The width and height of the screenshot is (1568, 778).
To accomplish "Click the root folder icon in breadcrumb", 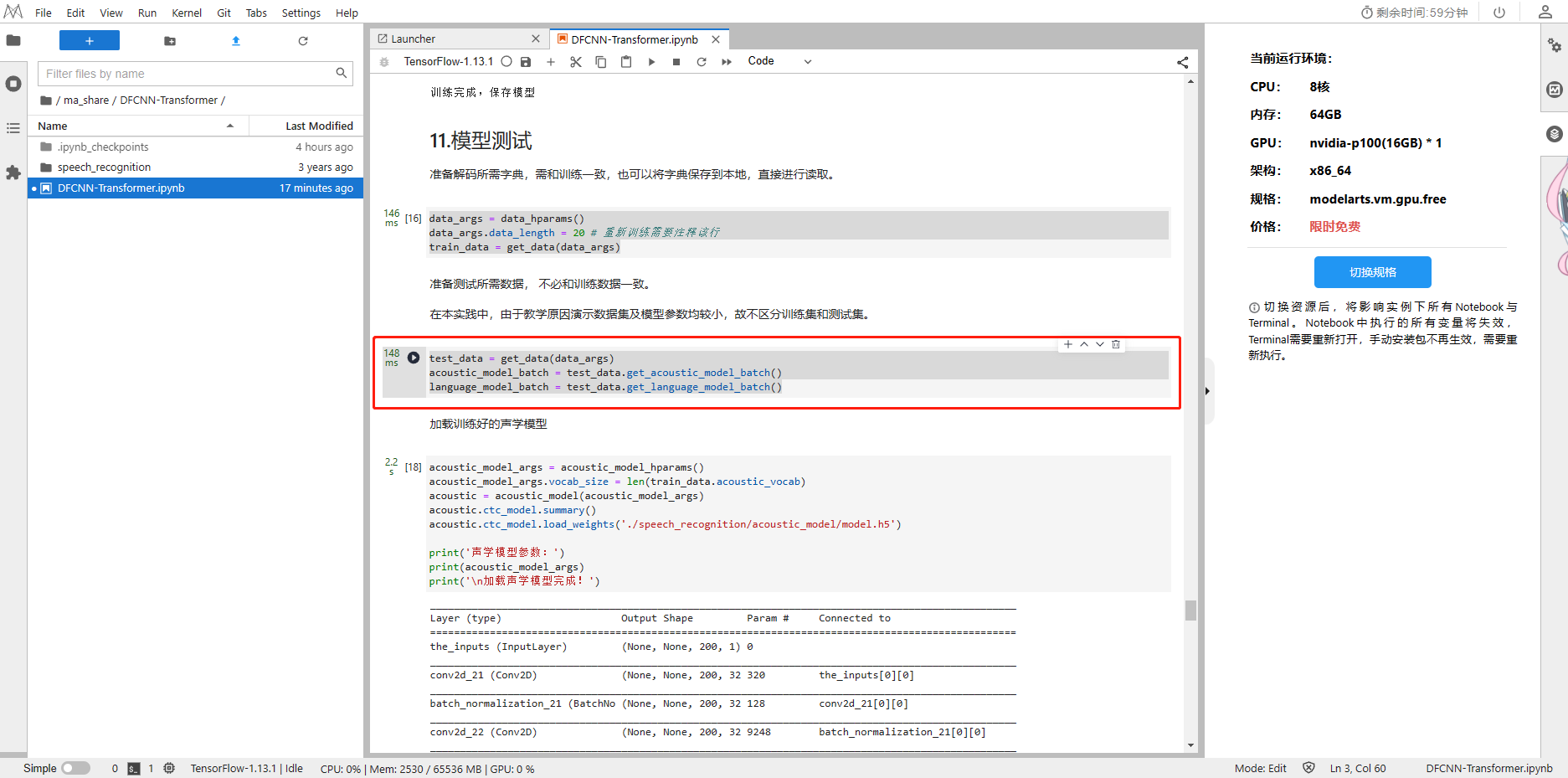I will [46, 100].
